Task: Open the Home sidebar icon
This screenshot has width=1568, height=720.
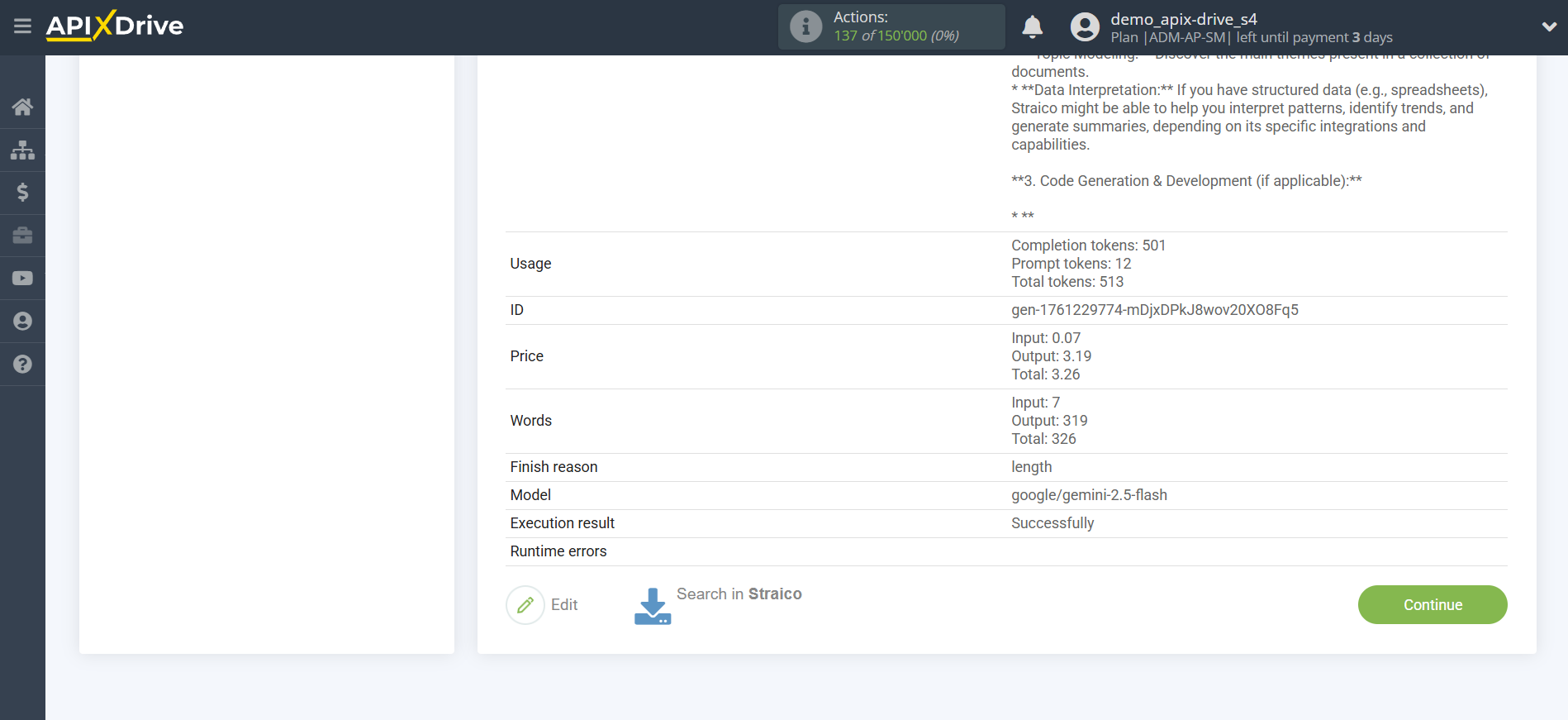Action: [22, 107]
